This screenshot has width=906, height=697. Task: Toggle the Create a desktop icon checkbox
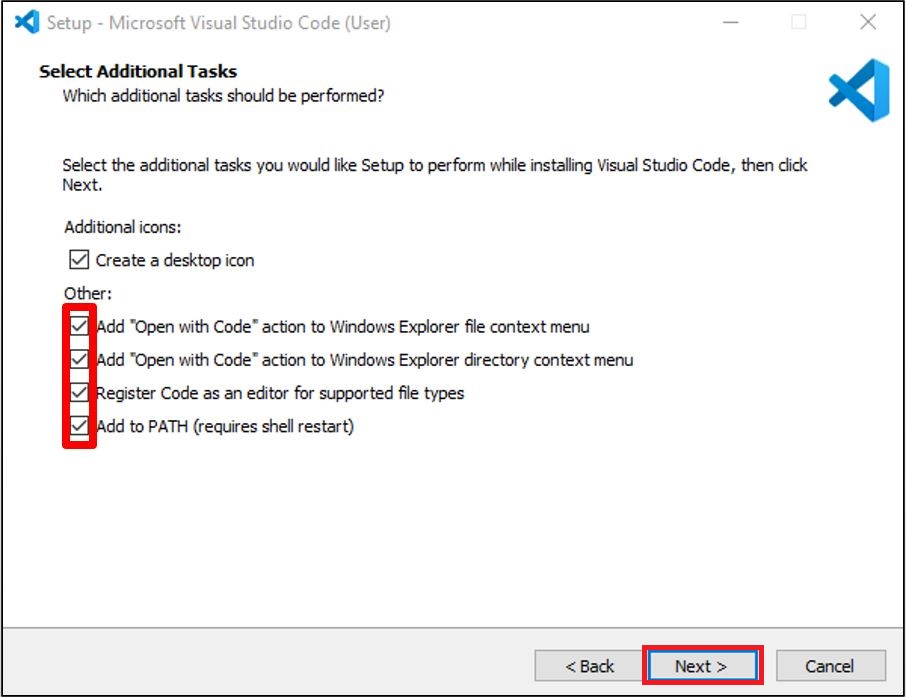tap(79, 260)
